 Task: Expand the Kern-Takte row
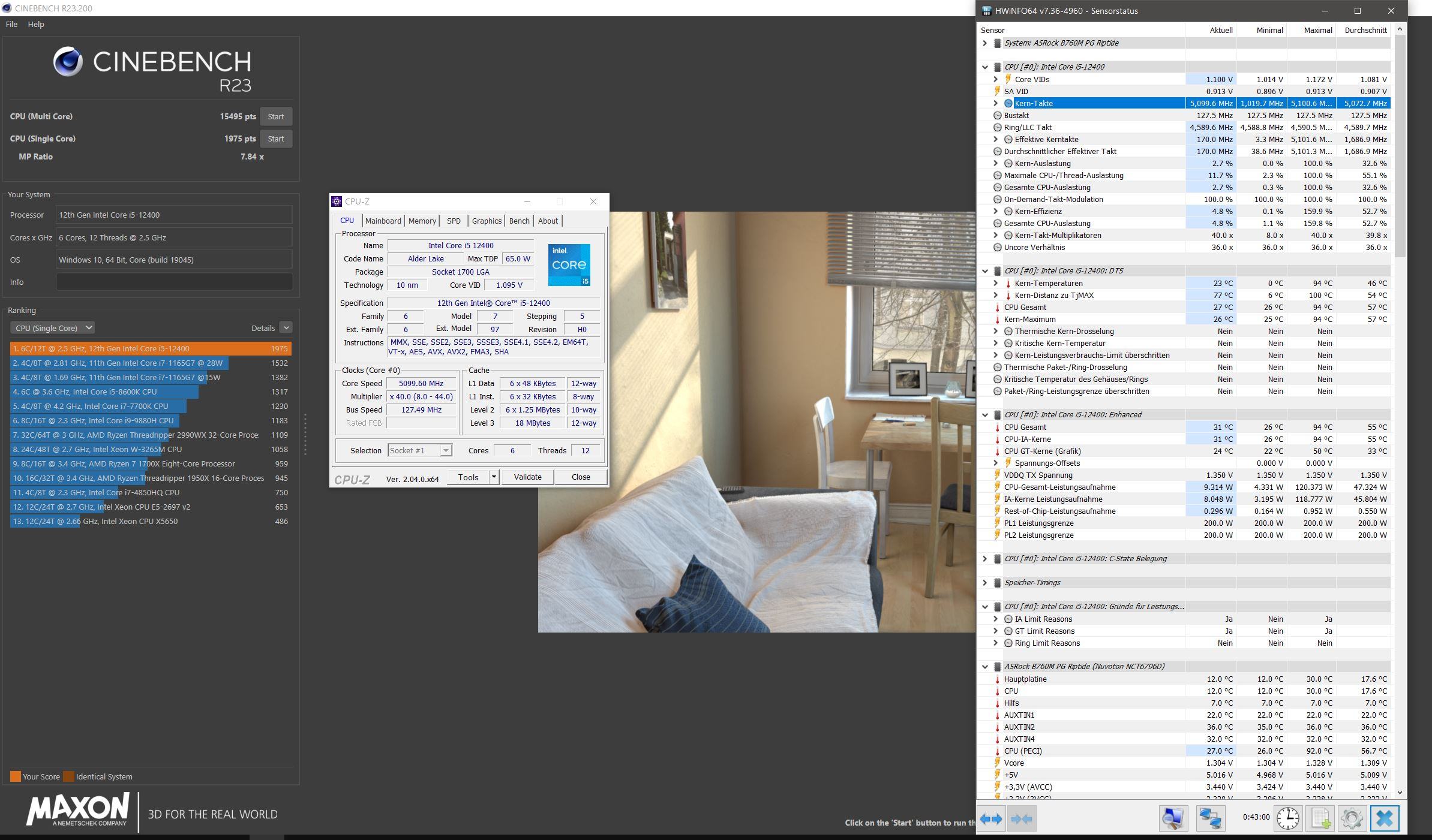tap(995, 103)
